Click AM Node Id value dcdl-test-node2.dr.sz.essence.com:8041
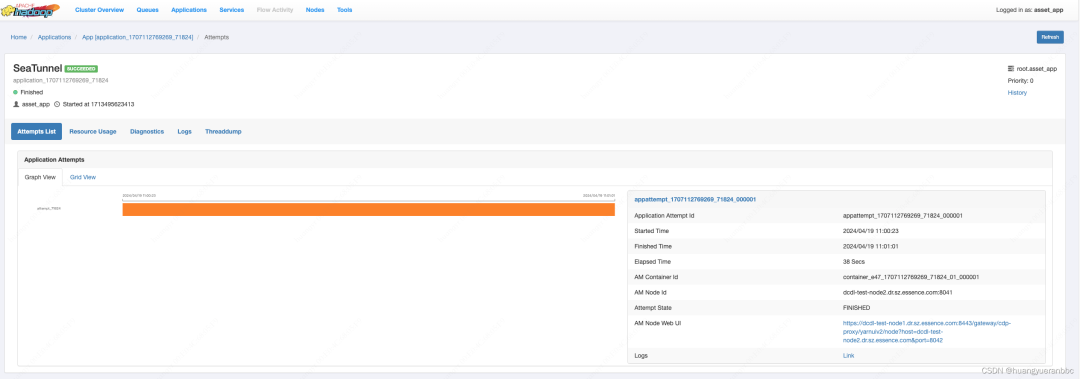1080x379 pixels. (x=897, y=292)
